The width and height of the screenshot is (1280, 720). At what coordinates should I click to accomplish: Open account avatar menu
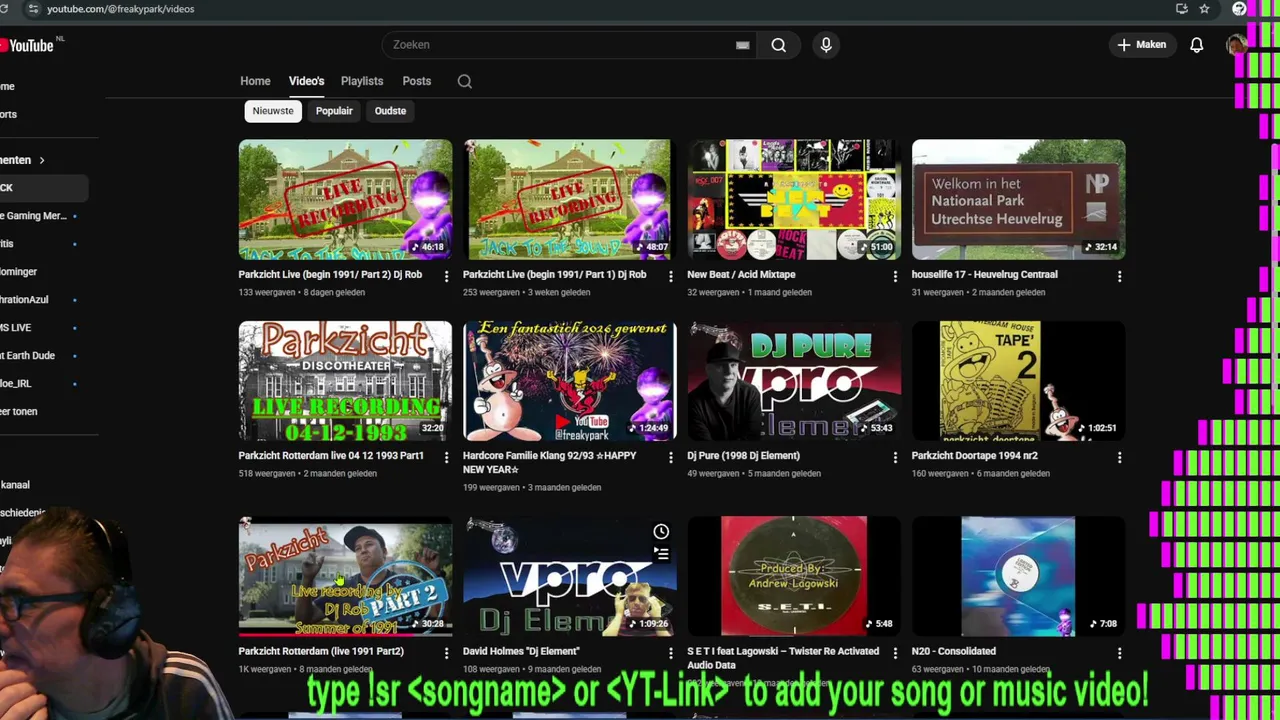click(1237, 45)
